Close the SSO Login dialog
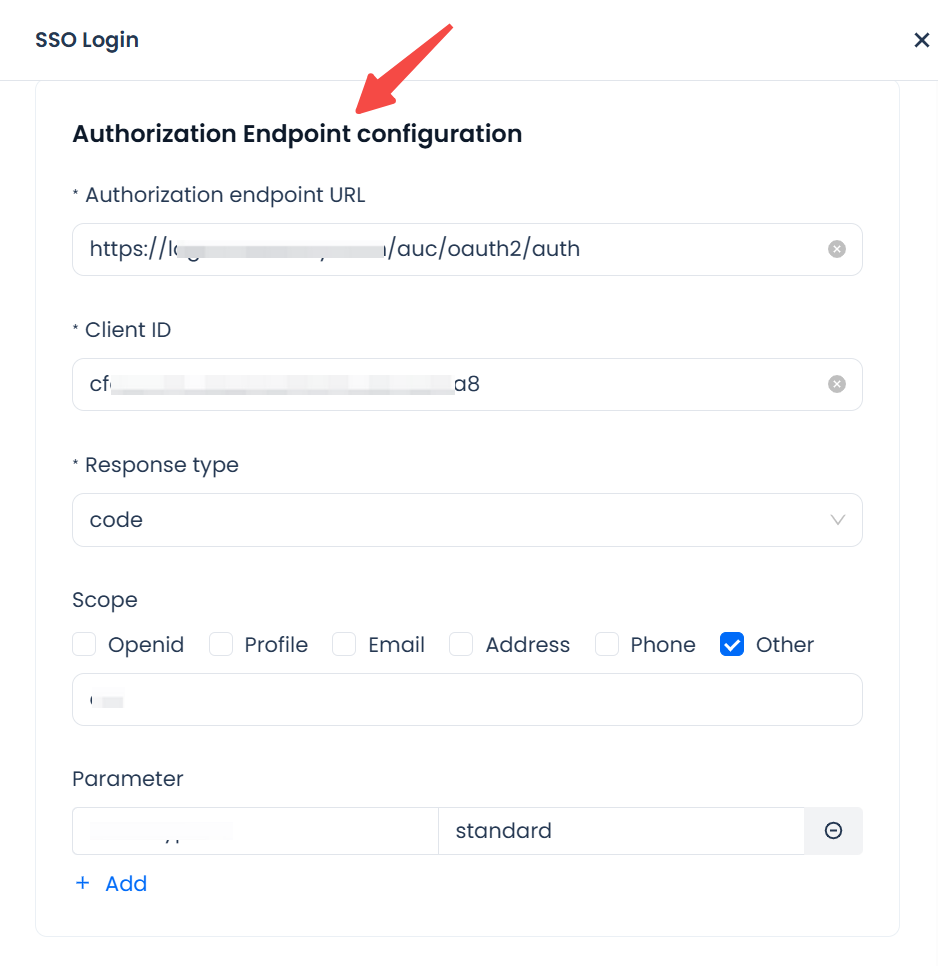Screen dimensions: 938x966 click(921, 40)
